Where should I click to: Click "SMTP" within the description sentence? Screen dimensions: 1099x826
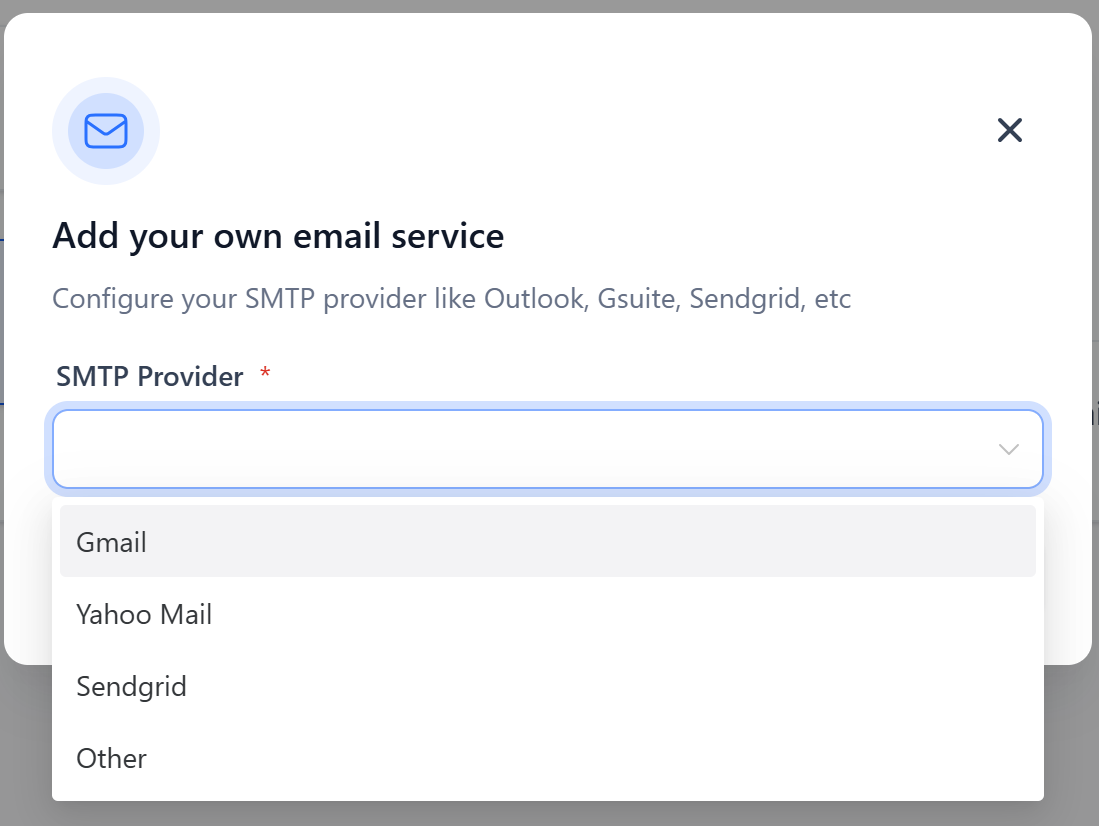coord(273,299)
